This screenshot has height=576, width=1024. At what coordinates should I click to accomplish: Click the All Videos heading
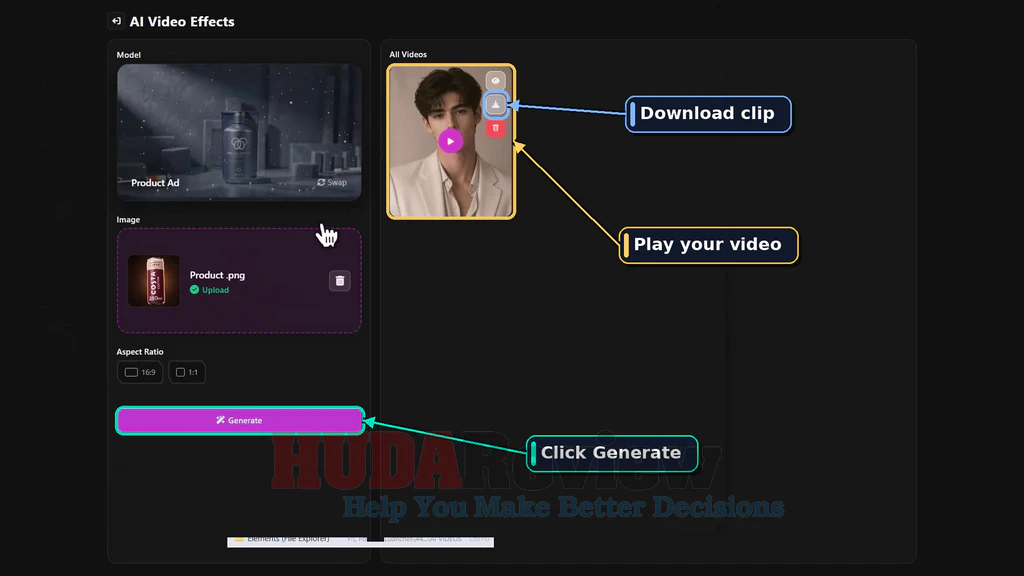click(x=408, y=54)
